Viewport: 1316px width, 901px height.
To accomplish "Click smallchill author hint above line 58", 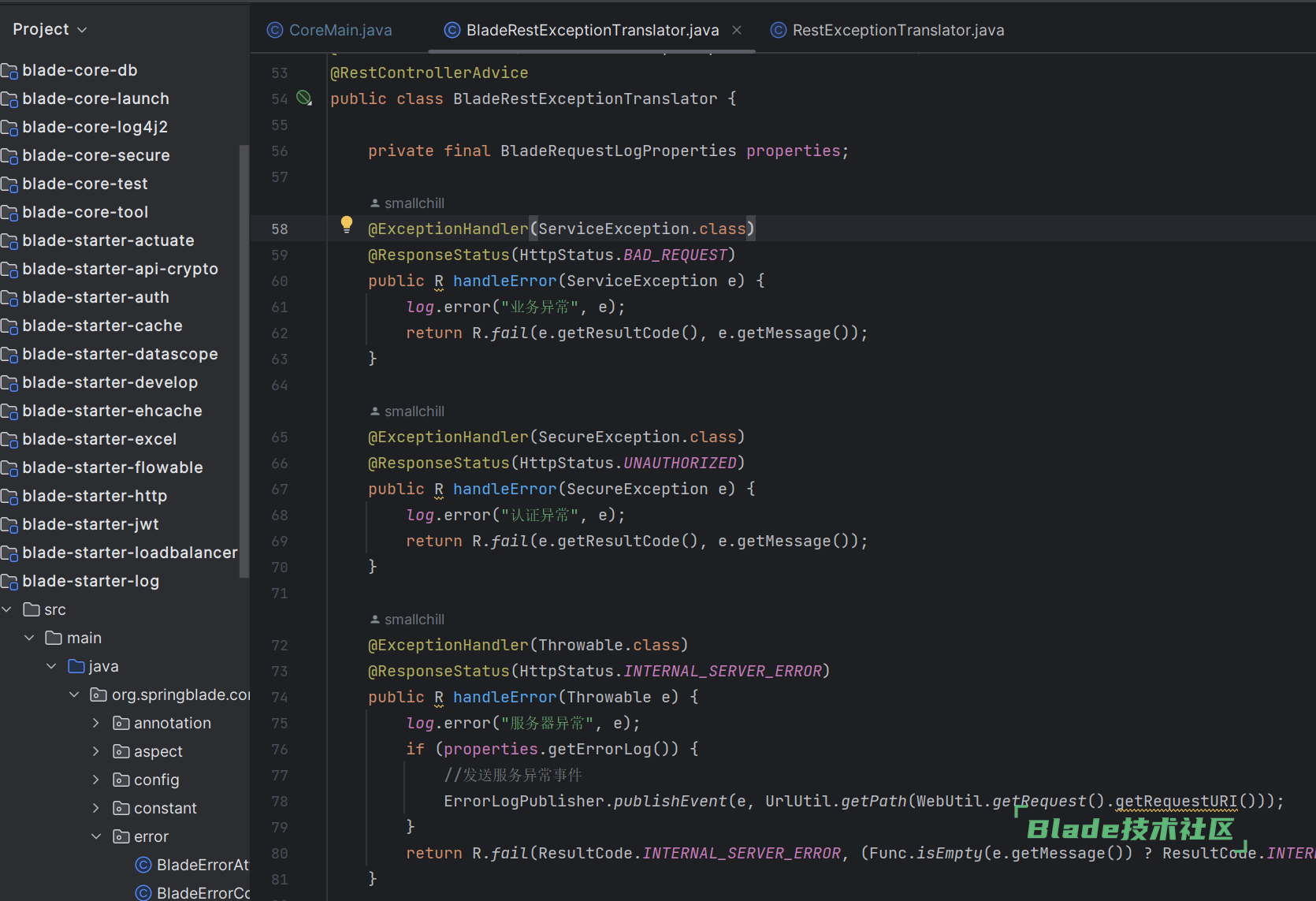I will pyautogui.click(x=407, y=203).
